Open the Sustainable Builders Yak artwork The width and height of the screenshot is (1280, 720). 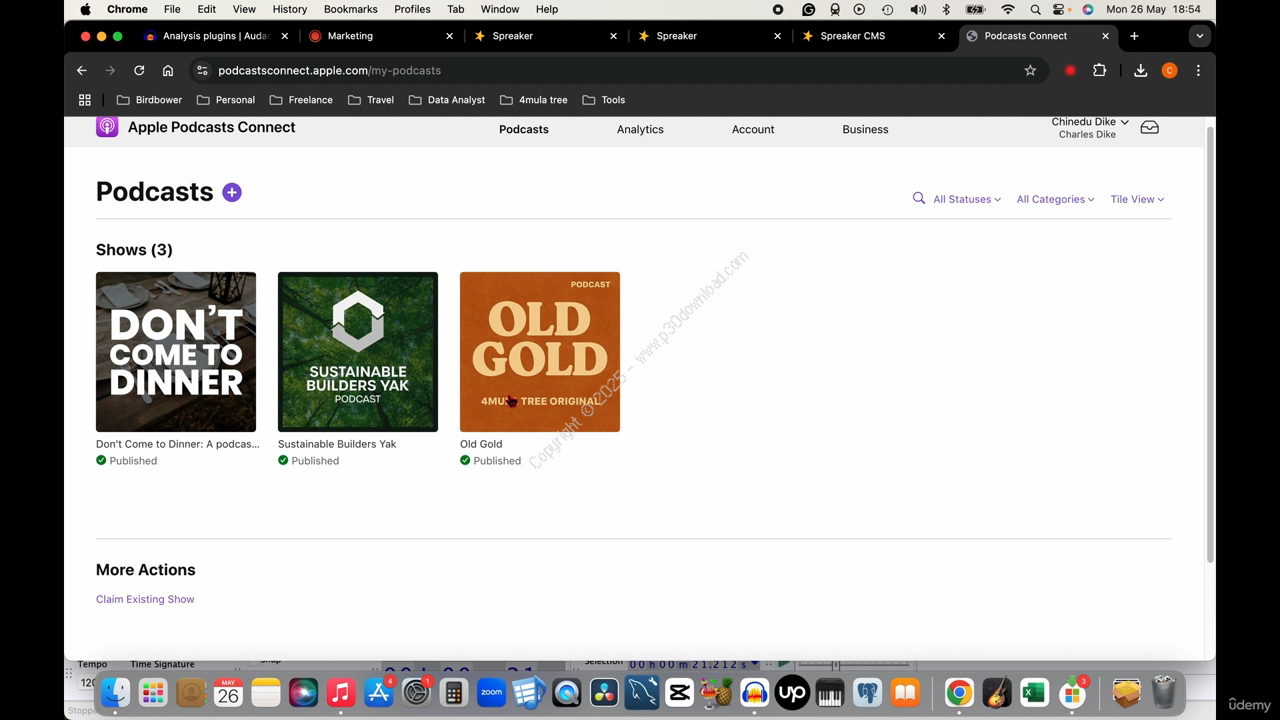[x=358, y=352]
